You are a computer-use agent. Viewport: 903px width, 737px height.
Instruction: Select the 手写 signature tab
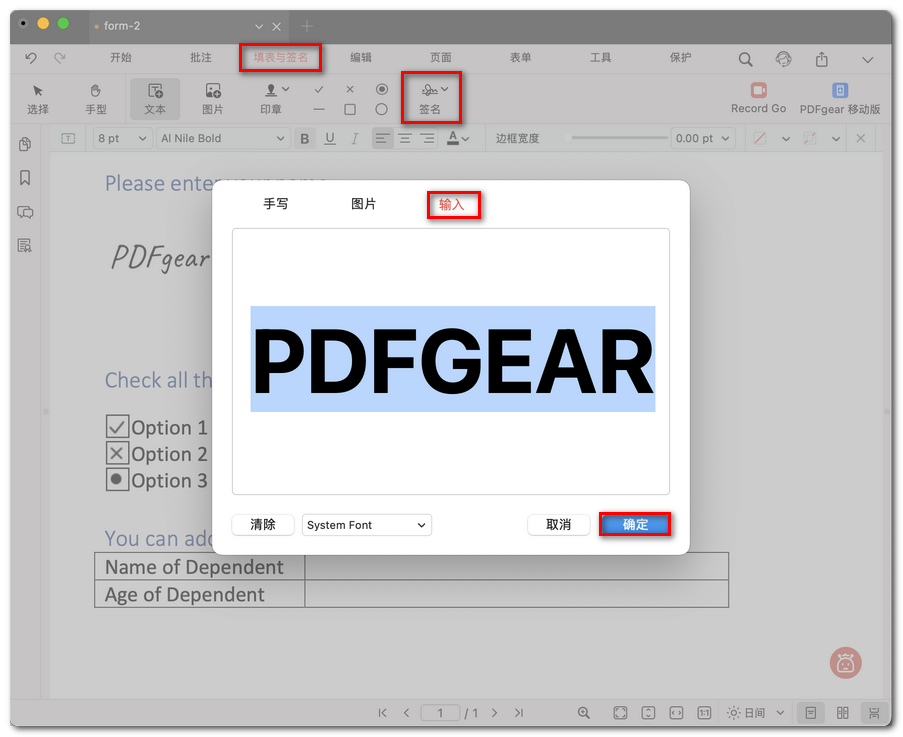pyautogui.click(x=276, y=204)
